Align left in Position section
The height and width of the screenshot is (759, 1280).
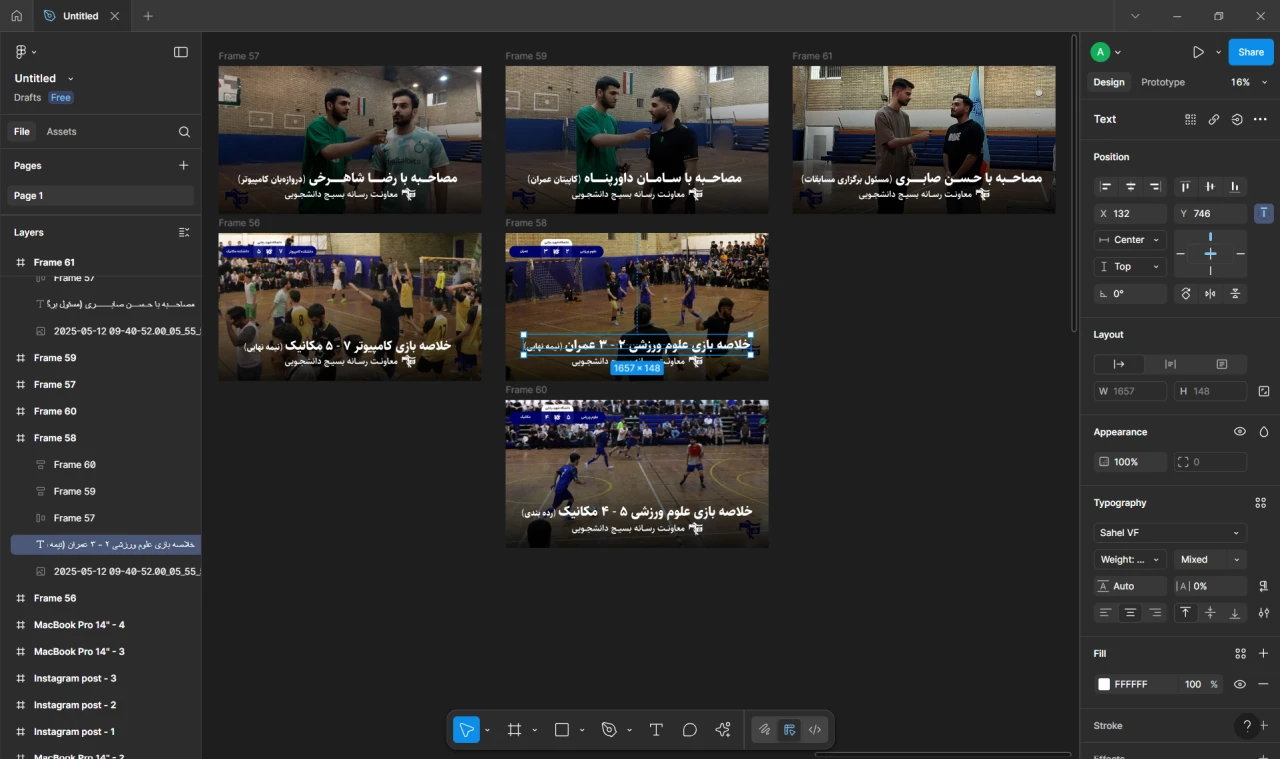pyautogui.click(x=1106, y=187)
